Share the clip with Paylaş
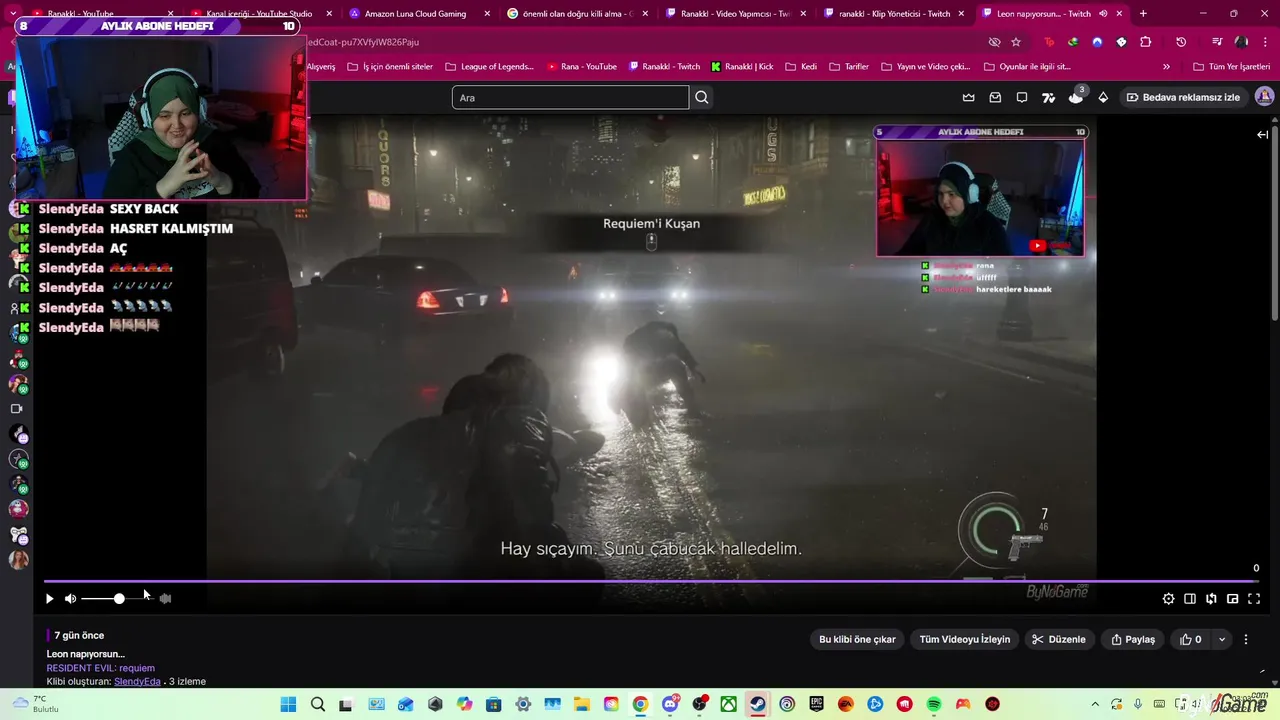Screen dimensions: 1280x720 tap(1132, 639)
